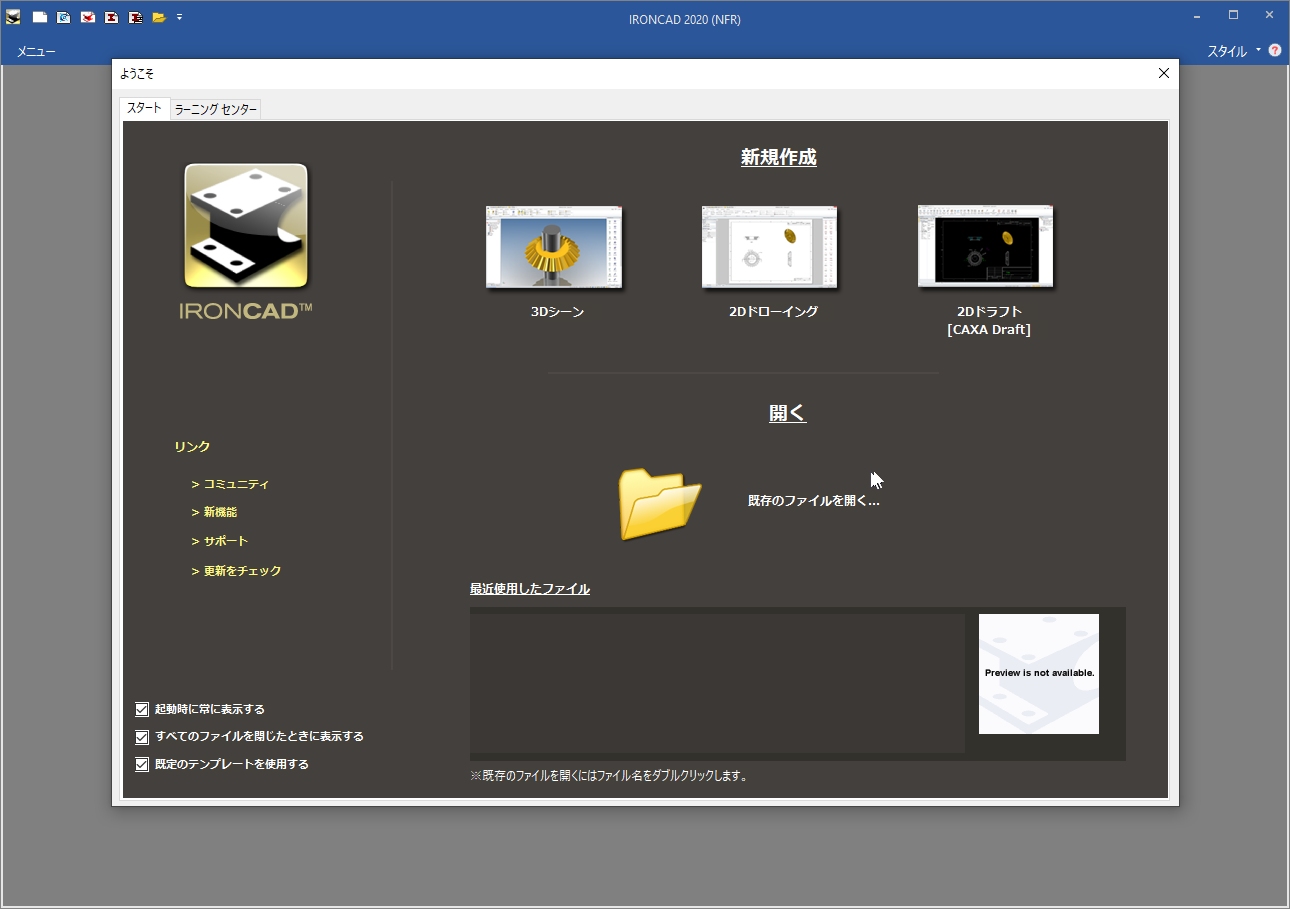The height and width of the screenshot is (909, 1290).
Task: Select the 3Dシーン thumbnail
Action: [x=554, y=248]
